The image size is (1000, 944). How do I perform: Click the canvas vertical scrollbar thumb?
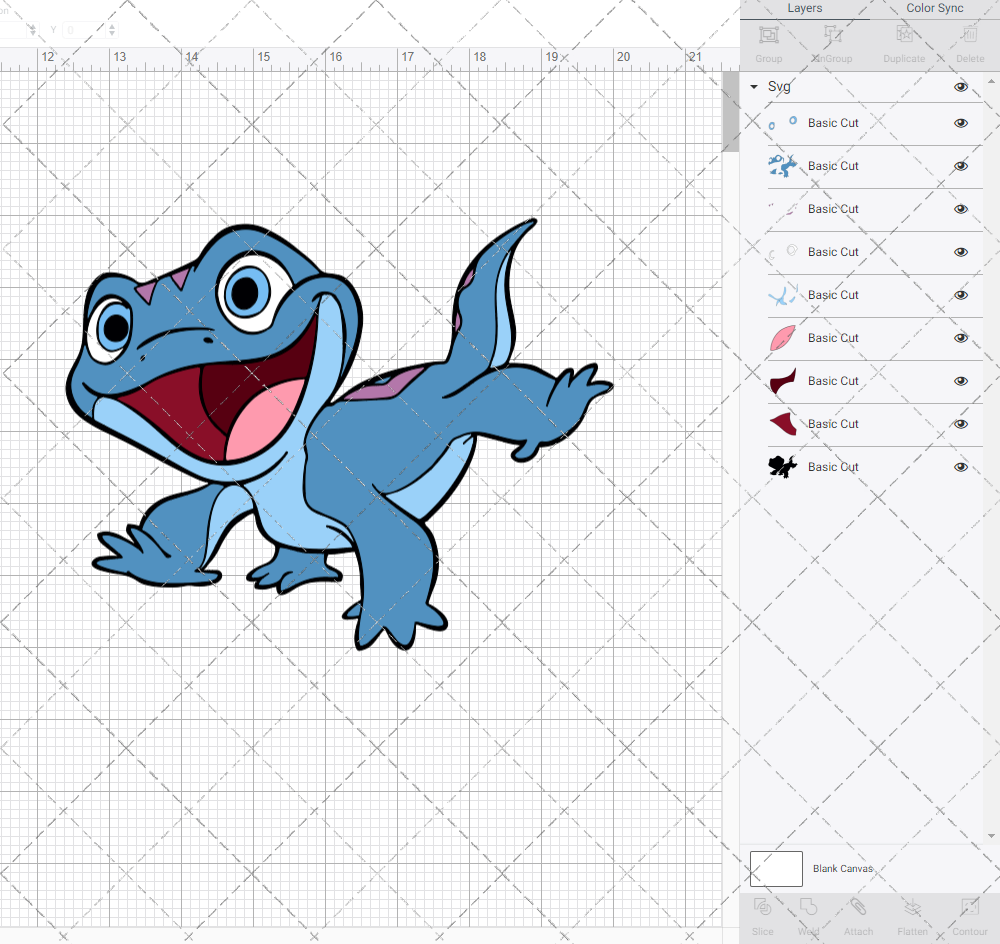click(730, 112)
